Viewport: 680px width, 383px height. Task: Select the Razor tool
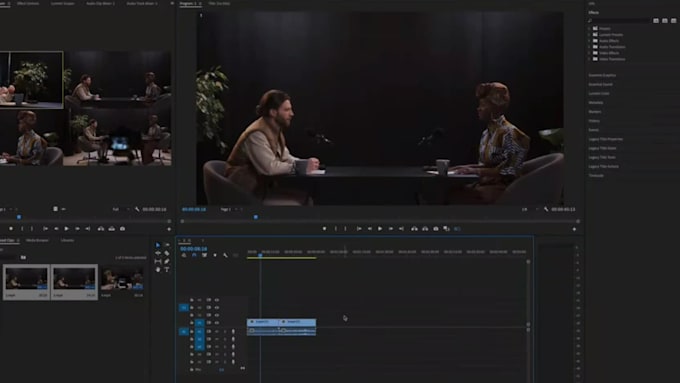167,253
